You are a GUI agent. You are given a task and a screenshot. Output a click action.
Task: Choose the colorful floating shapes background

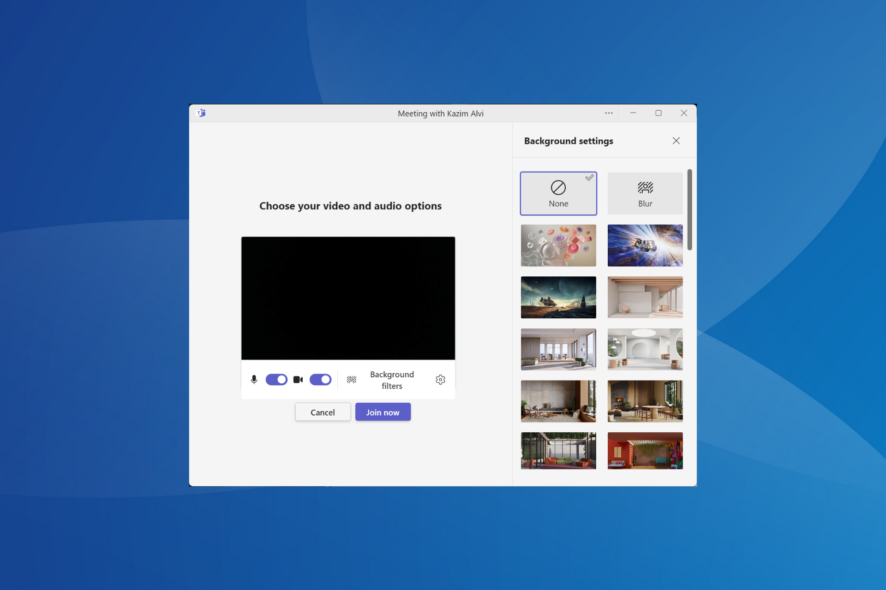(x=558, y=245)
